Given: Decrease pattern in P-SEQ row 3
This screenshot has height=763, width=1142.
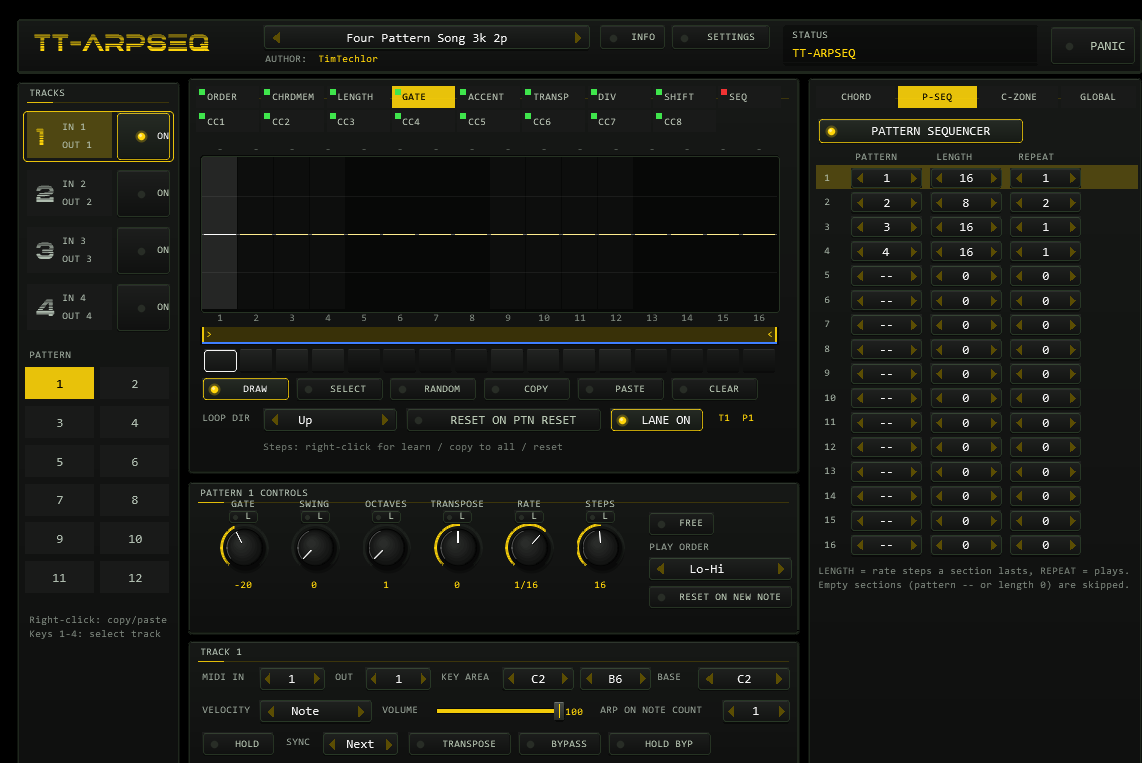Looking at the screenshot, I should click(860, 227).
